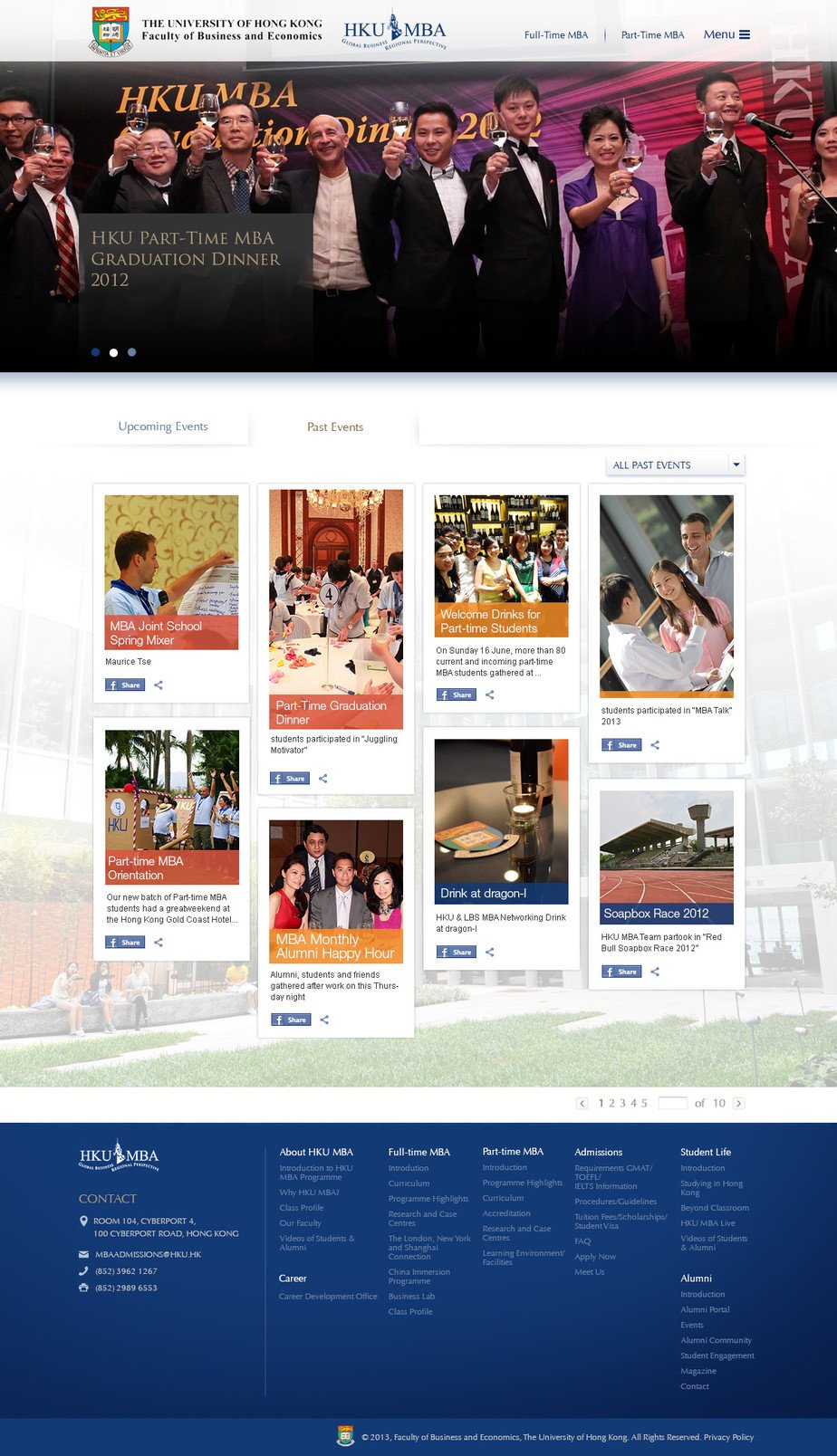This screenshot has height=1456, width=837.
Task: Click share icon under Drink at dragon-I
Action: point(490,953)
